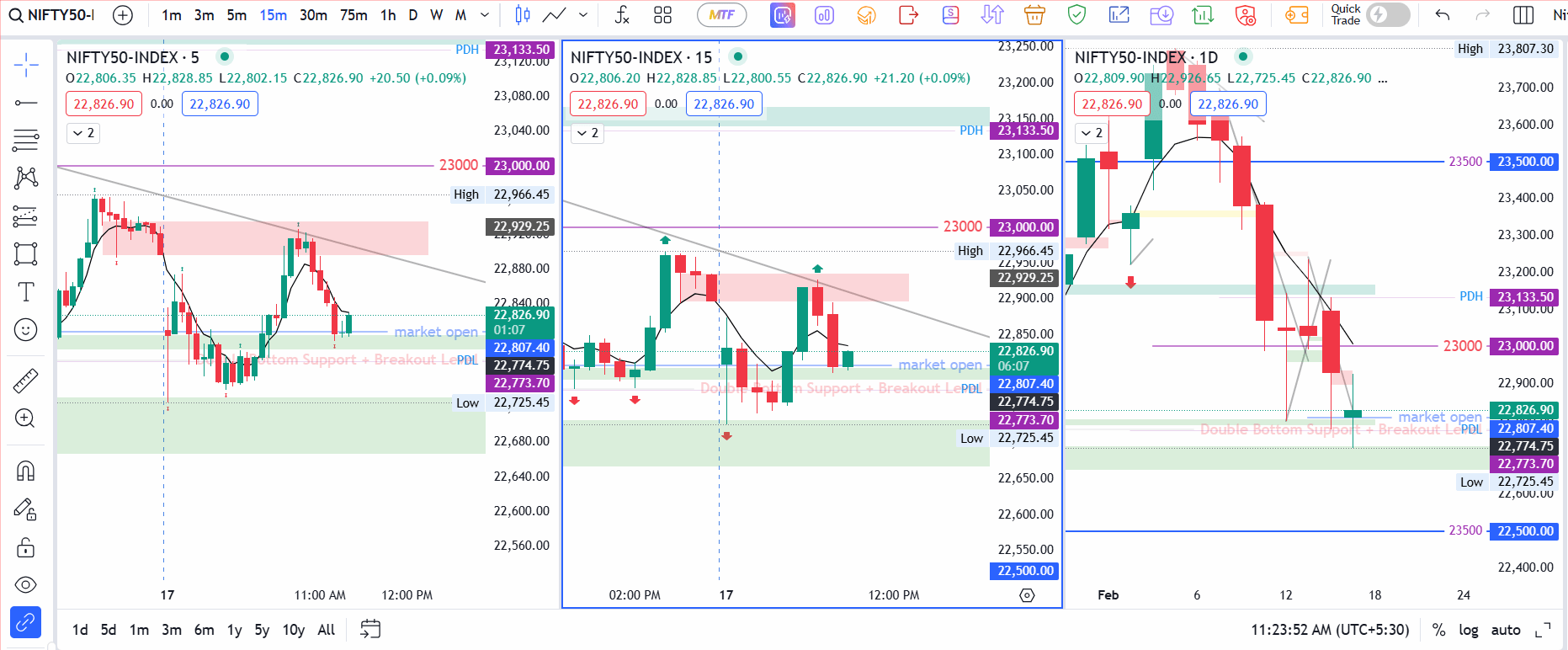Select the 1m timeframe
Image resolution: width=1568 pixels, height=650 pixels.
172,15
